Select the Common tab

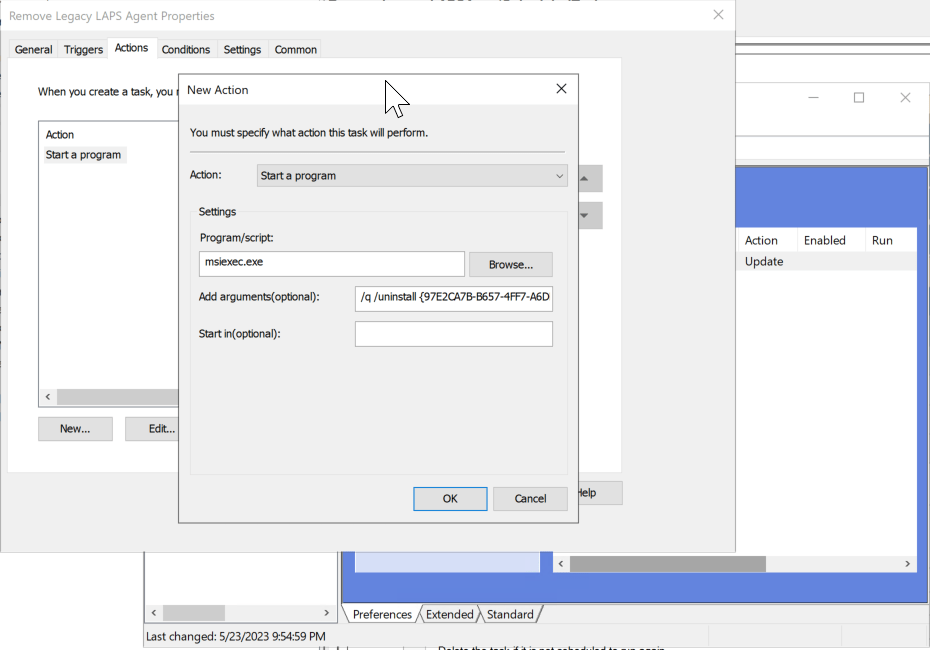coord(296,50)
